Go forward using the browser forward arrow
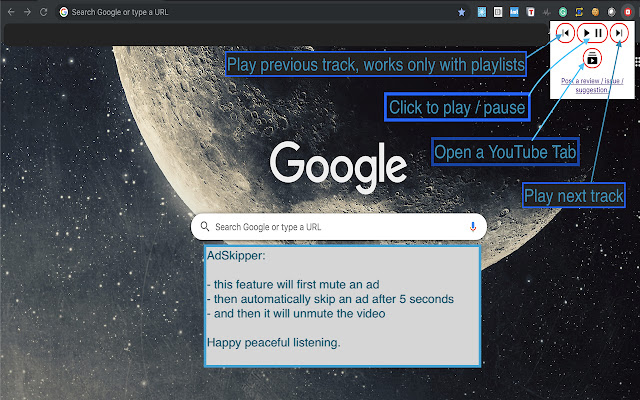The height and width of the screenshot is (400, 640). (x=27, y=12)
